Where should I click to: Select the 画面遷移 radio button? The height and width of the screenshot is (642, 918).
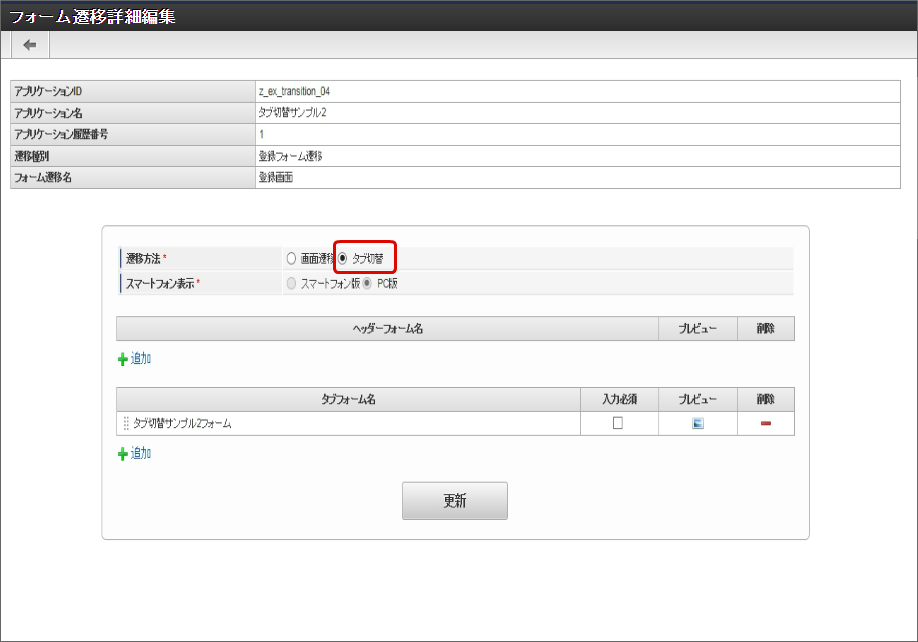pyautogui.click(x=291, y=258)
